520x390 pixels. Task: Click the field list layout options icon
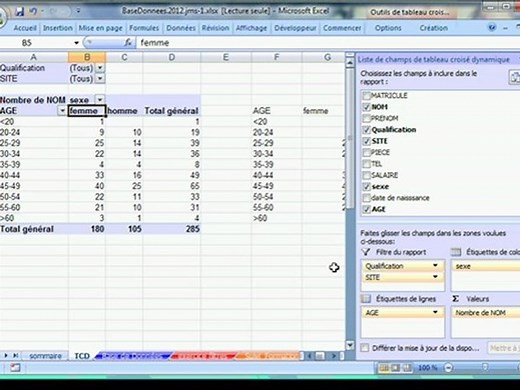pos(515,77)
